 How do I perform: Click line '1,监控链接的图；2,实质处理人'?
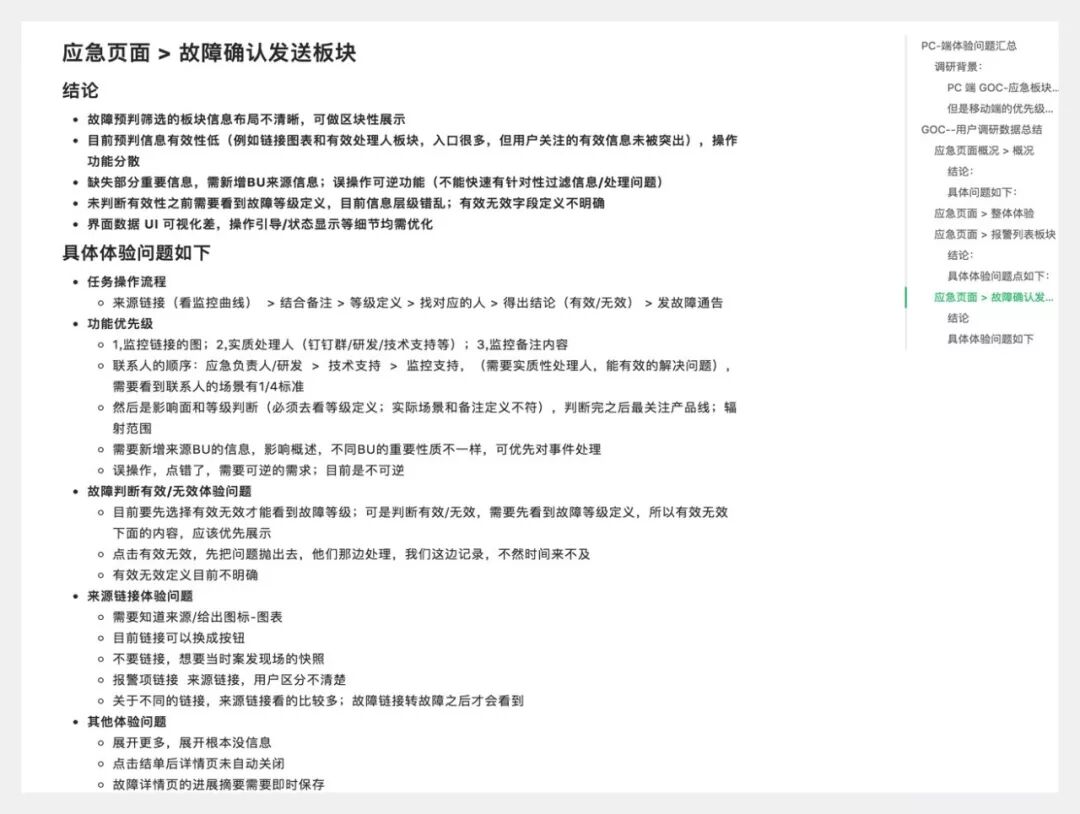pos(340,344)
